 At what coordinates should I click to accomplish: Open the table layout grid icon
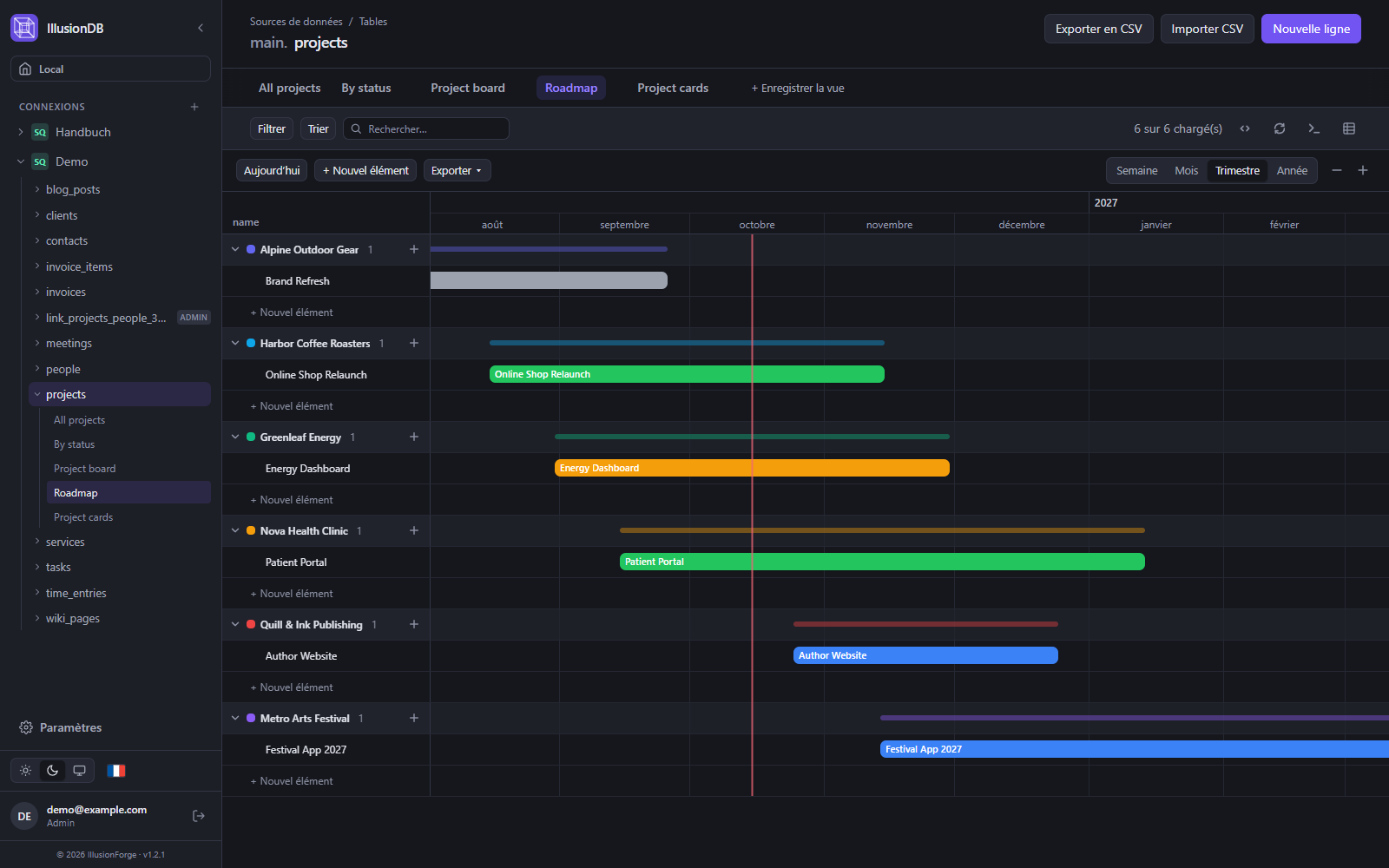[x=1349, y=128]
